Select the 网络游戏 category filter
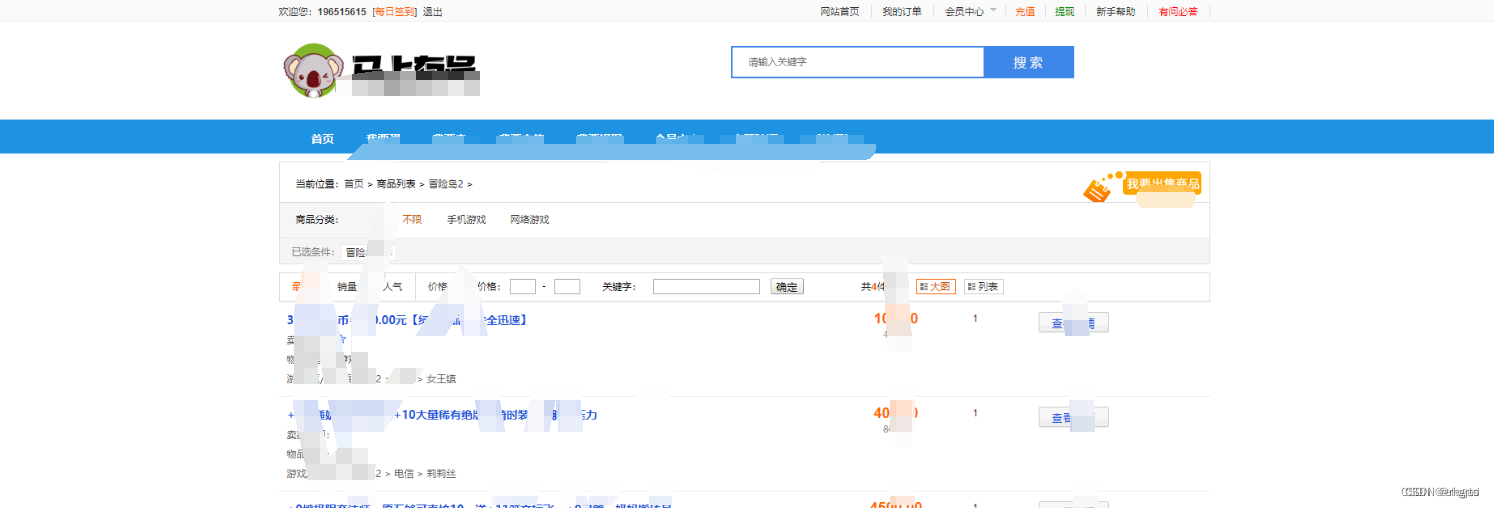The image size is (1494, 508). [529, 220]
